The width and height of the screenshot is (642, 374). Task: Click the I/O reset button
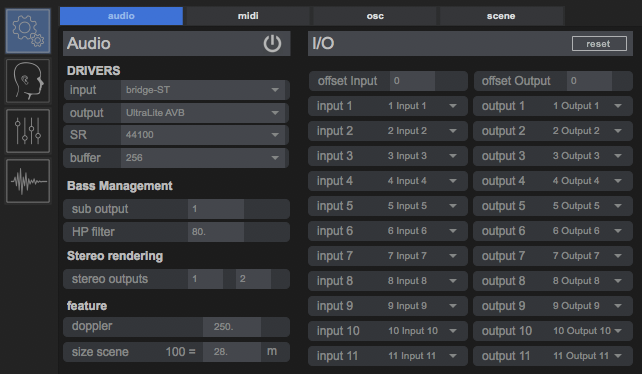(599, 43)
